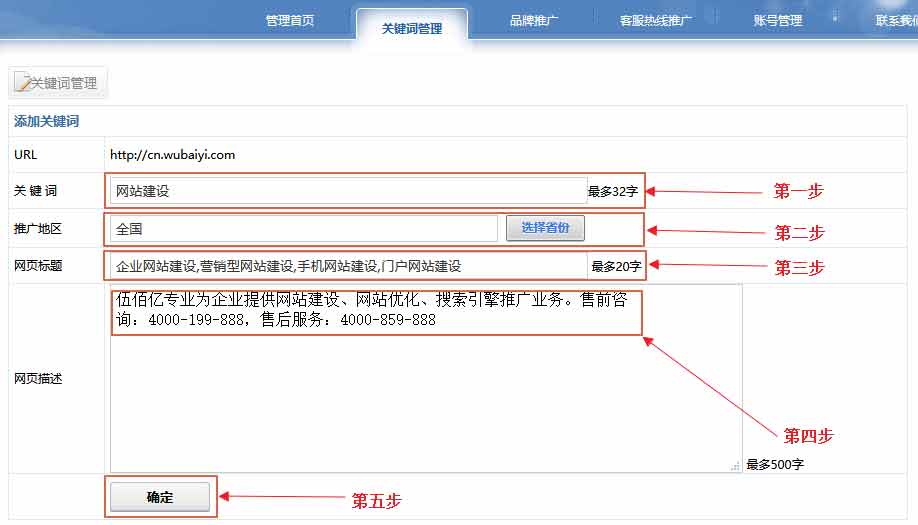
Task: Click into the 网页标题 text field
Action: pyautogui.click(x=348, y=266)
